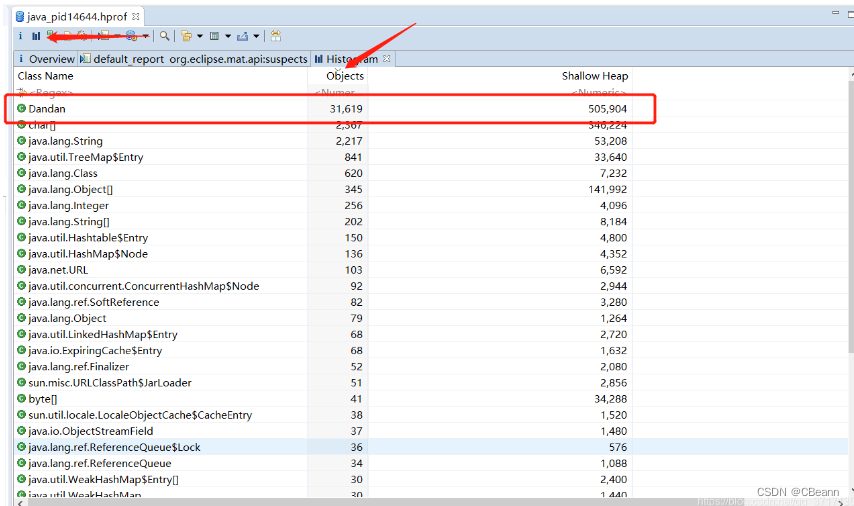The image size is (854, 506).
Task: Click the class icon beside java.lang.Class
Action: pos(21,173)
